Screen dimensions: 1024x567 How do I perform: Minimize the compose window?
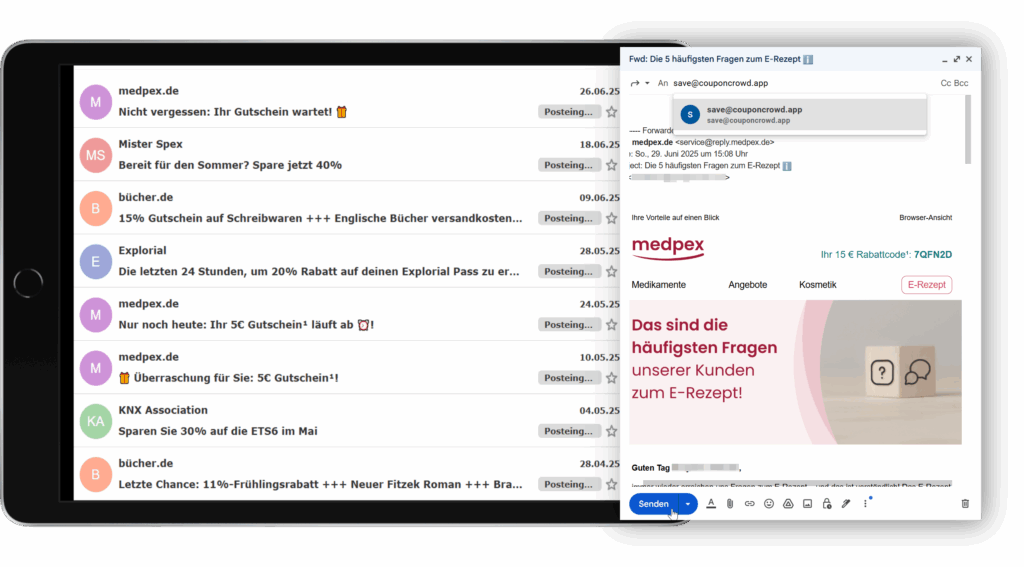point(944,59)
